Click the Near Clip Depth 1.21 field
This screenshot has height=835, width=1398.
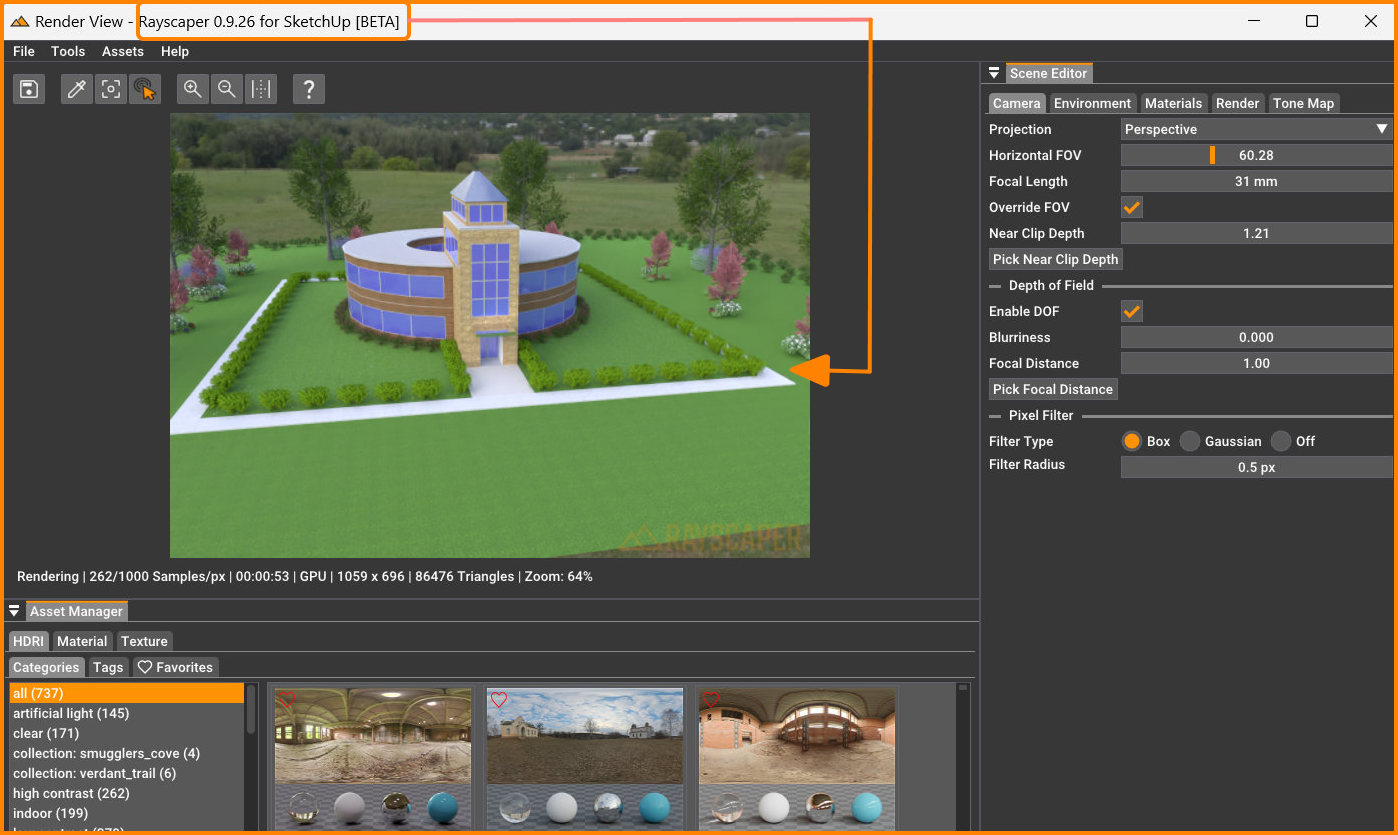tap(1256, 233)
